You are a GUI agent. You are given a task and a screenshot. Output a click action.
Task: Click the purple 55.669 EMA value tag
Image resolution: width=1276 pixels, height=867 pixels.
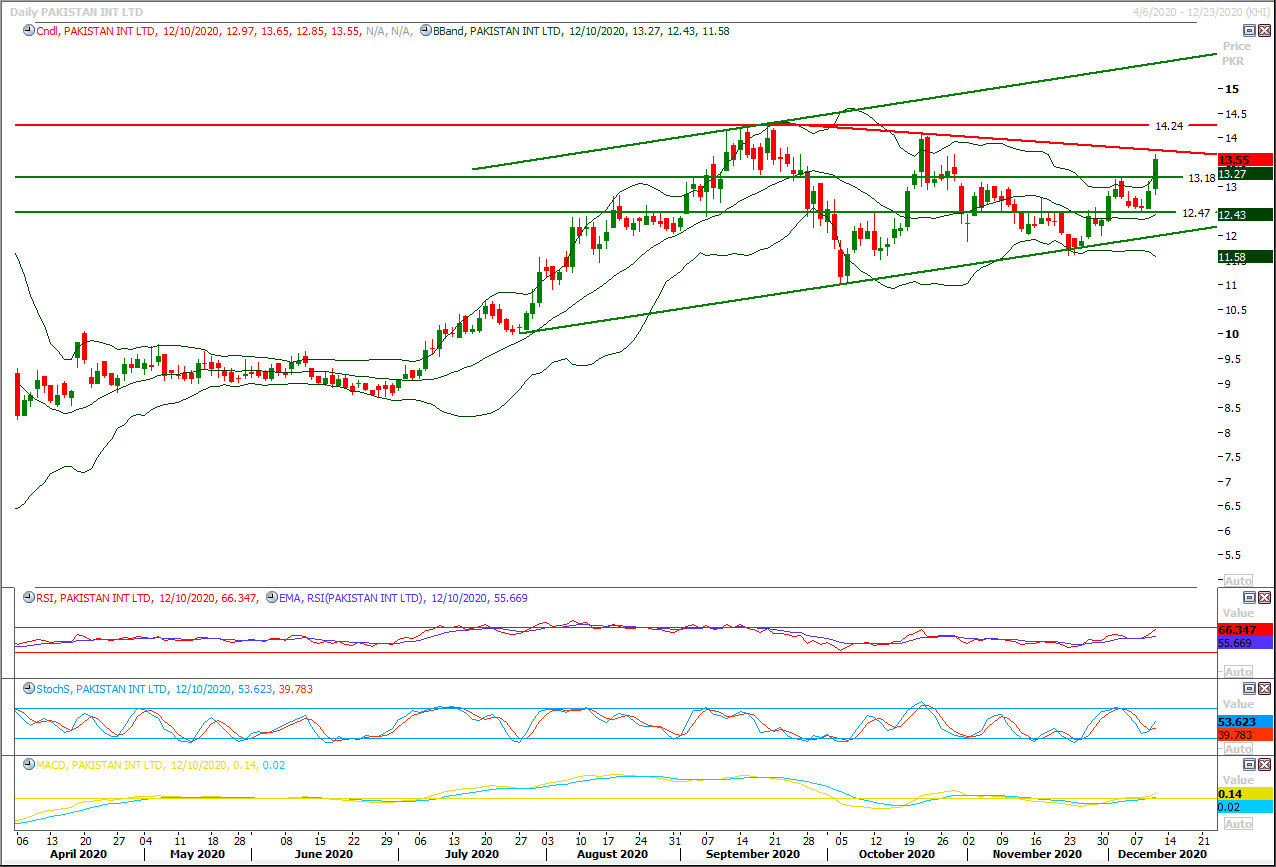pyautogui.click(x=1244, y=643)
